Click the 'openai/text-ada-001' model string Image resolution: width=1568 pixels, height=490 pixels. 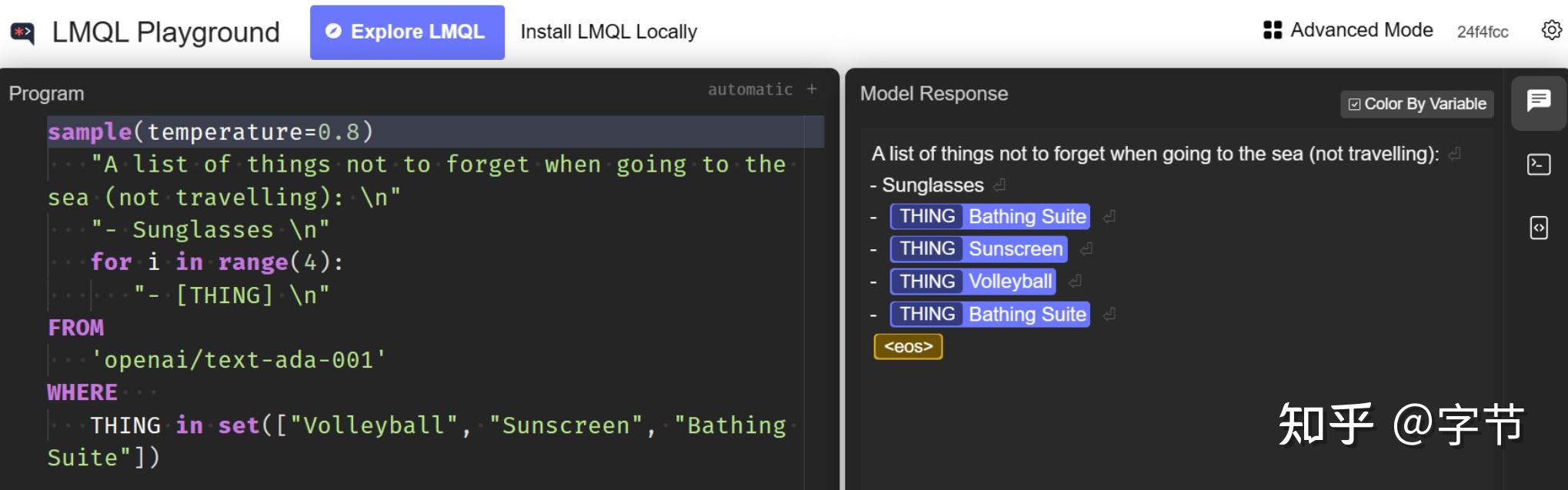pos(238,360)
